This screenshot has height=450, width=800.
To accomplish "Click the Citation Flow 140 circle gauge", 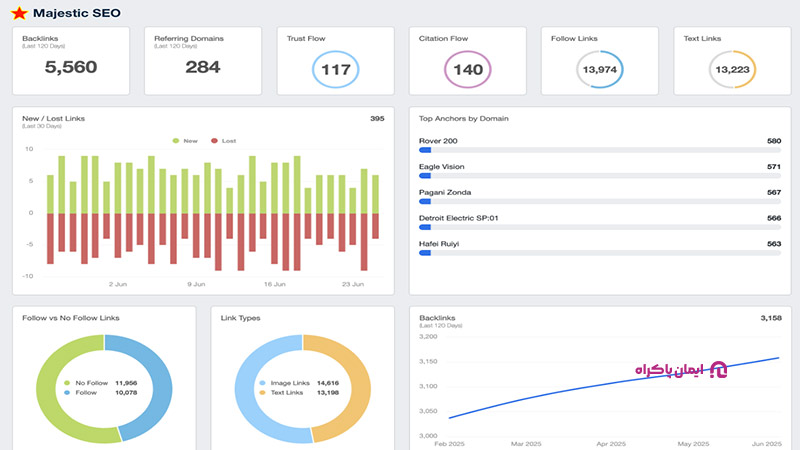I will 468,69.
